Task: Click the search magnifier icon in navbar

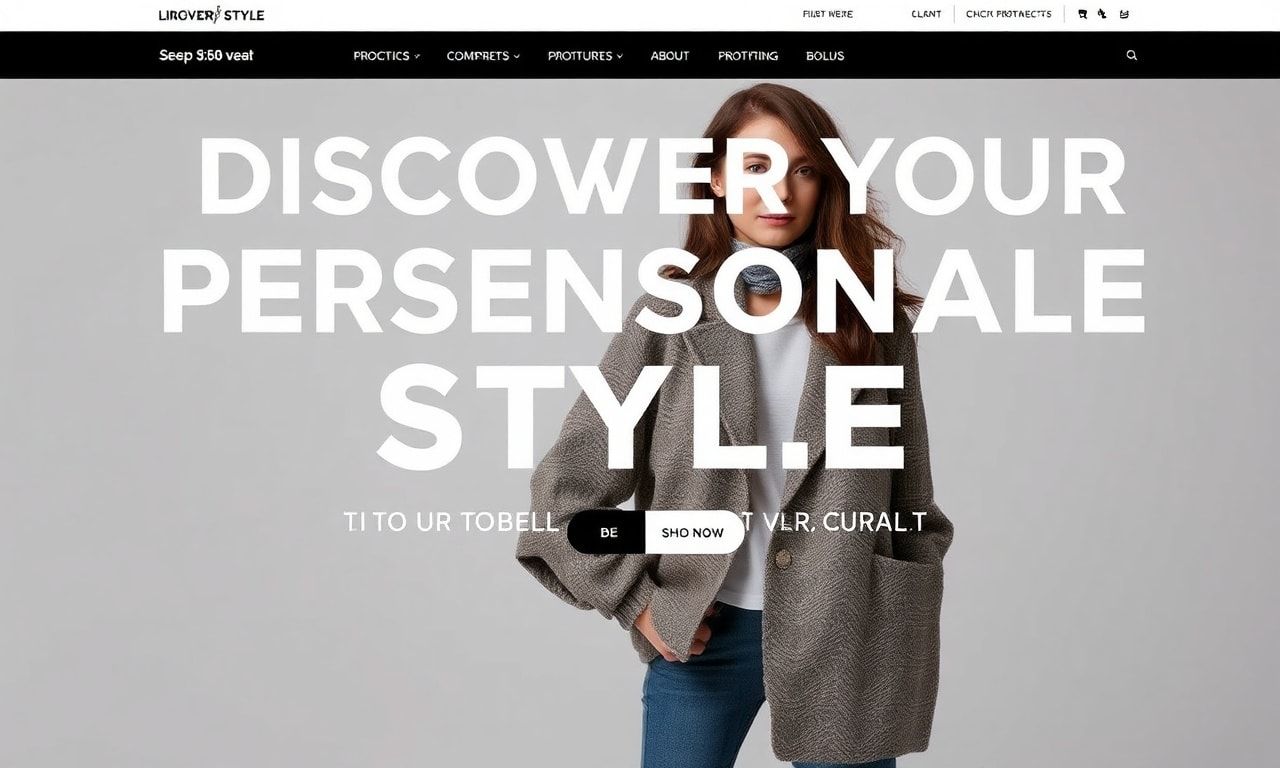Action: pyautogui.click(x=1132, y=55)
